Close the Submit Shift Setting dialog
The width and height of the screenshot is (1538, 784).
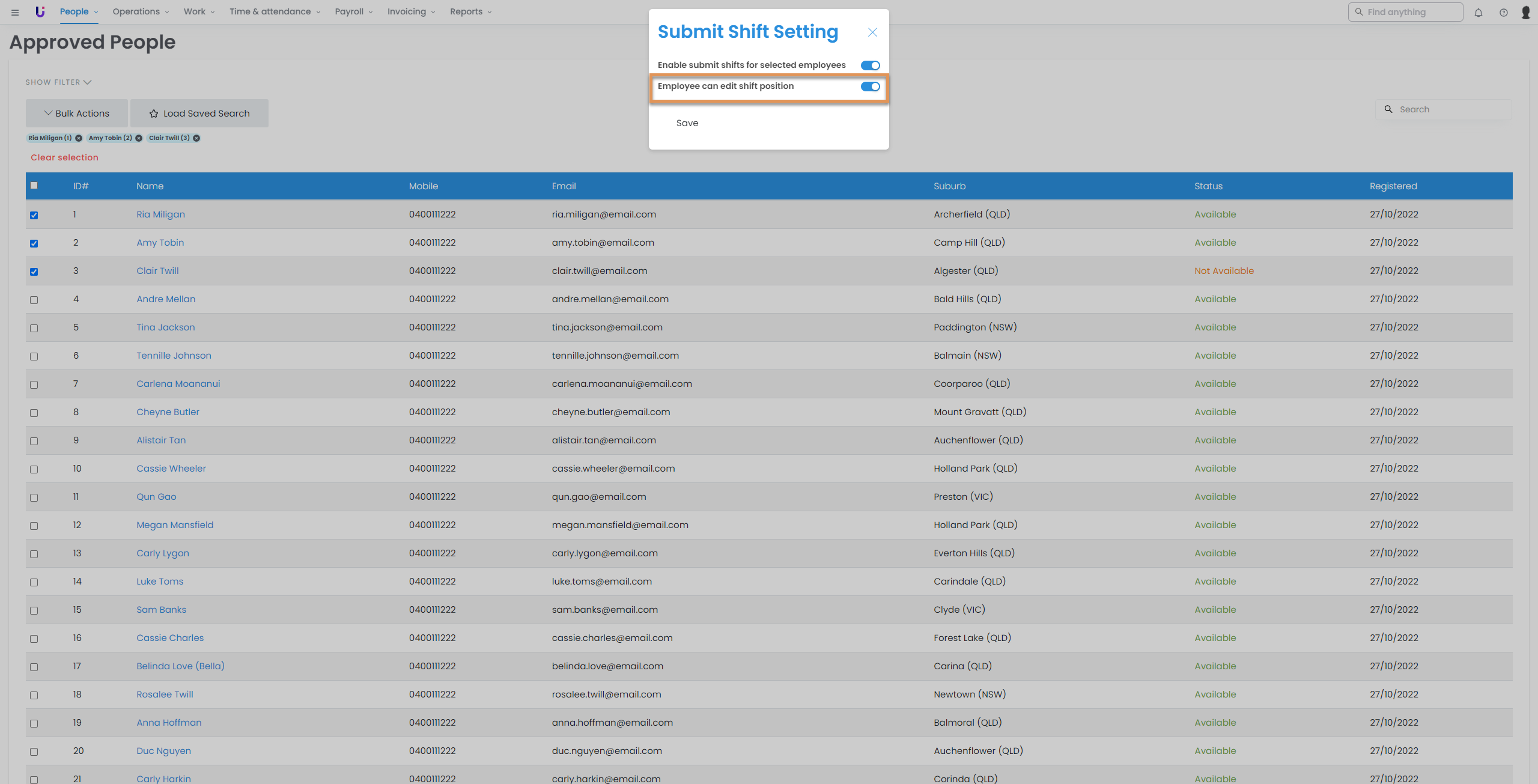[x=872, y=32]
